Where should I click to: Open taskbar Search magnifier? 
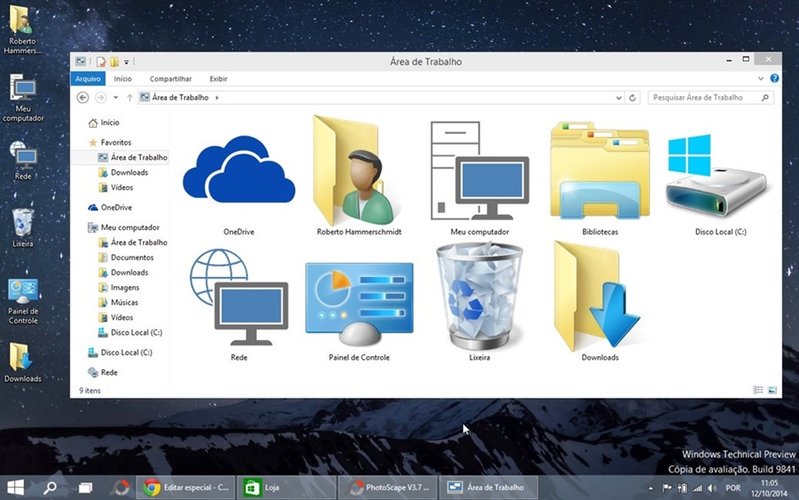(50, 488)
